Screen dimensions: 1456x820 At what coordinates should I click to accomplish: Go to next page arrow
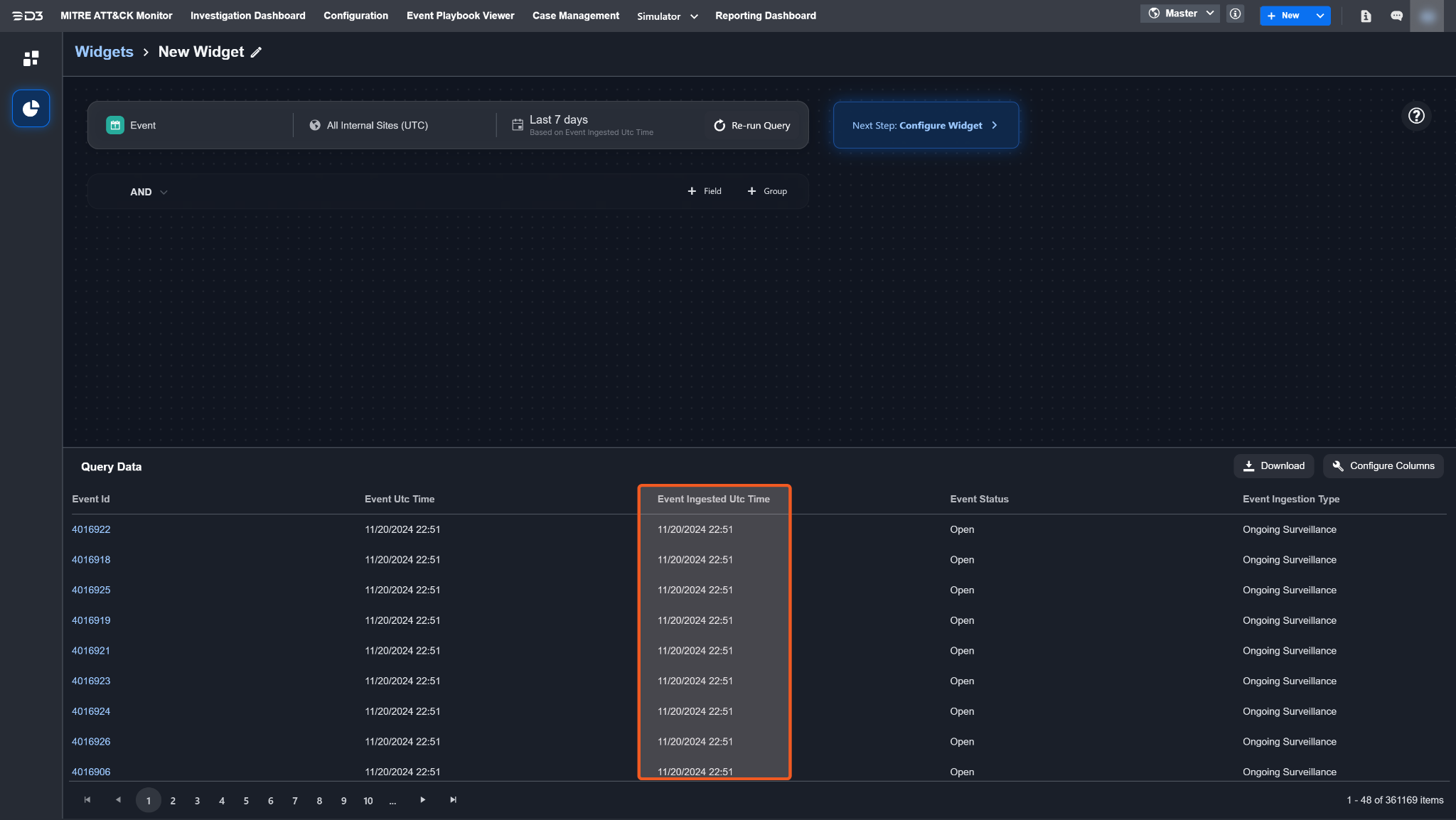(x=423, y=799)
